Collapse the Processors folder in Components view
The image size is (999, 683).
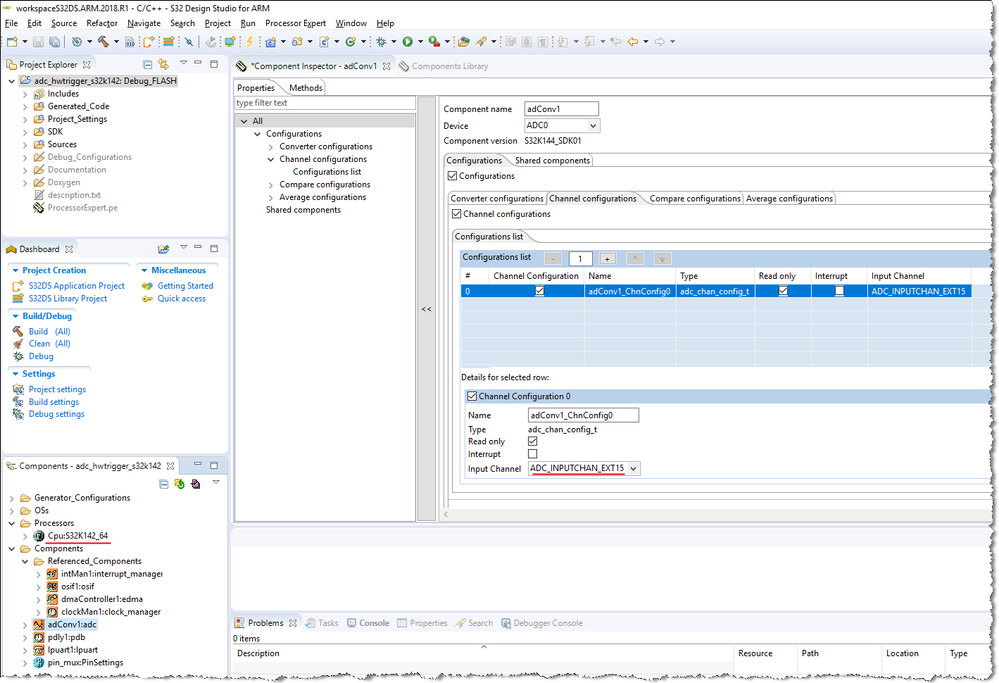pos(11,523)
